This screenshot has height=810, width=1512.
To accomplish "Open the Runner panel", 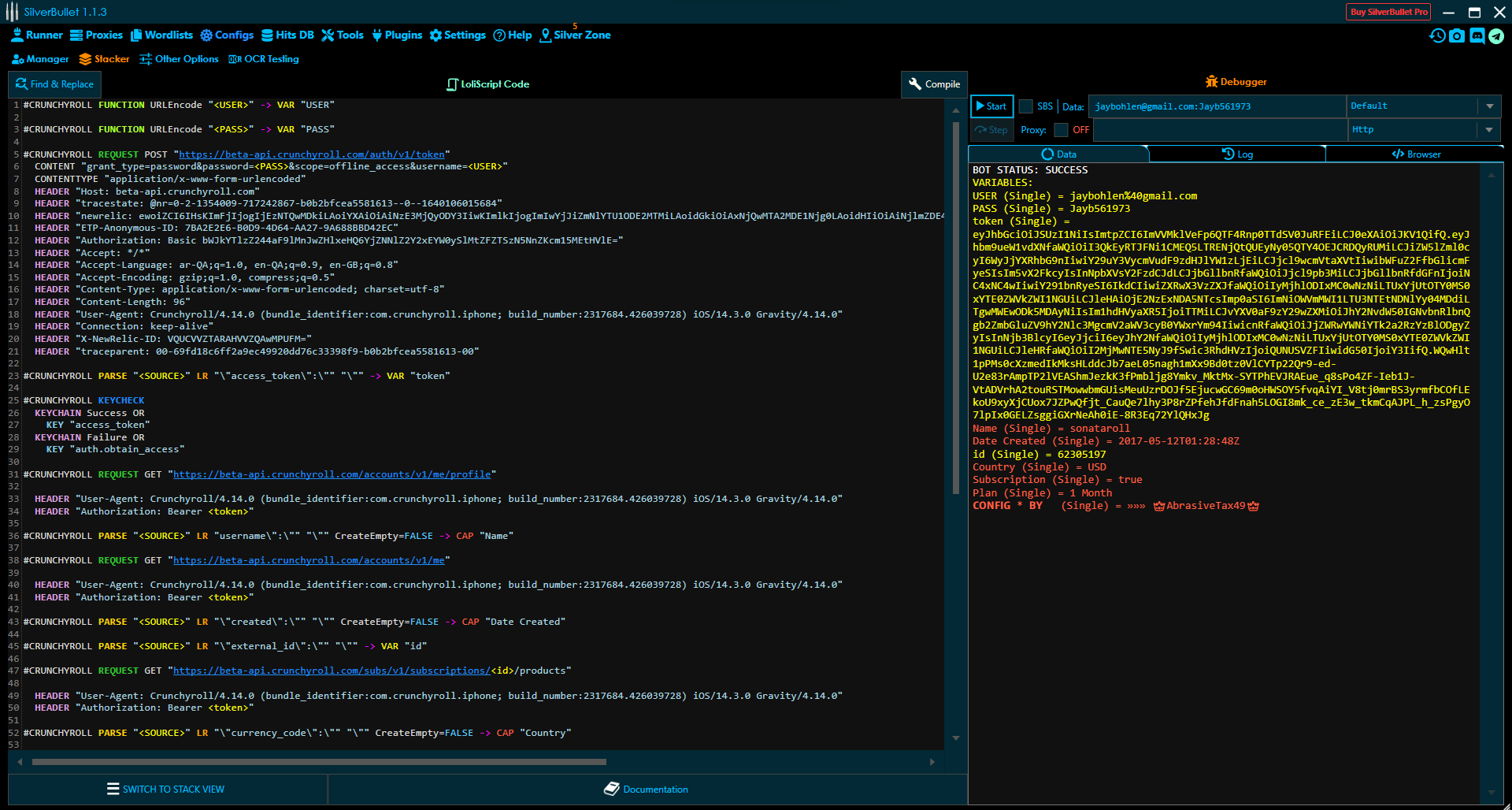I will (36, 35).
